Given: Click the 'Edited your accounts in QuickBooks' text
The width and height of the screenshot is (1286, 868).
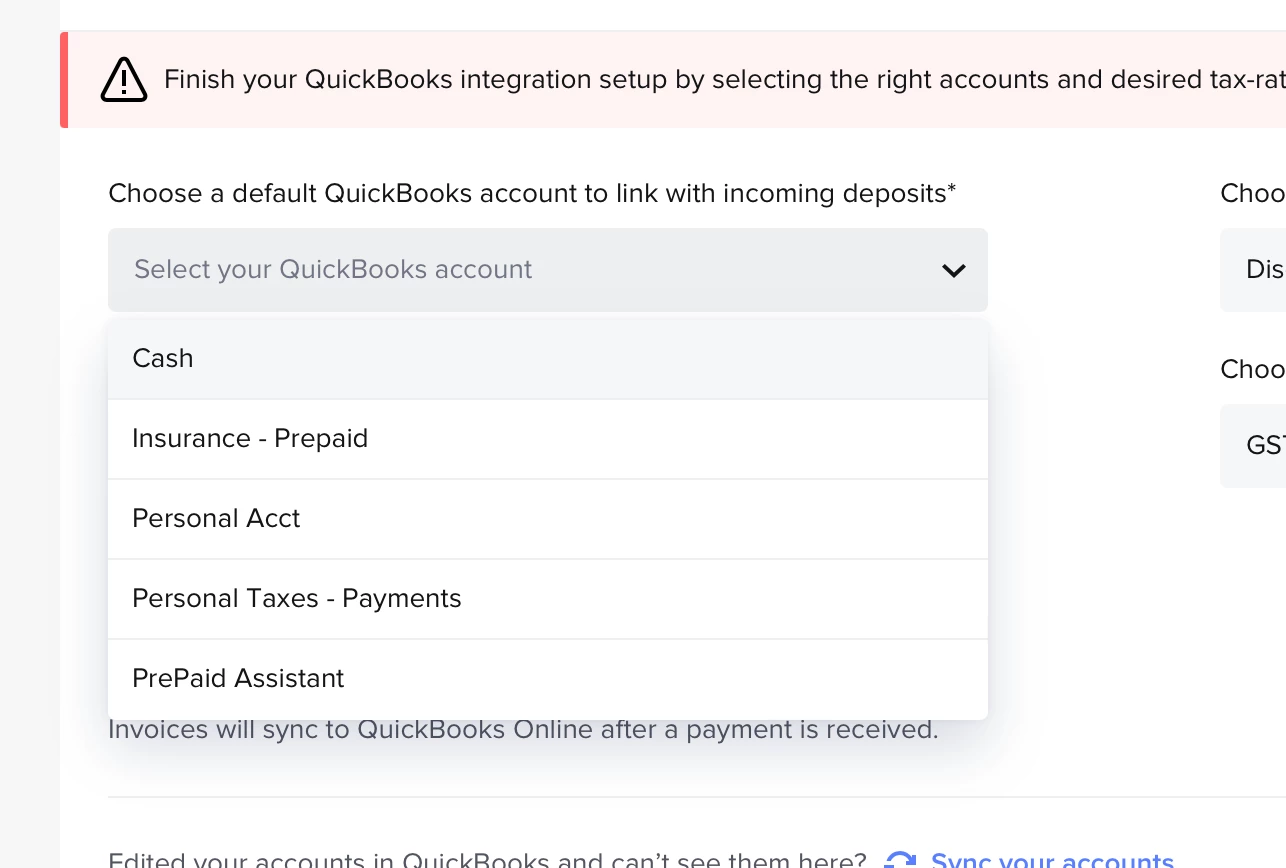Looking at the screenshot, I should (x=487, y=860).
